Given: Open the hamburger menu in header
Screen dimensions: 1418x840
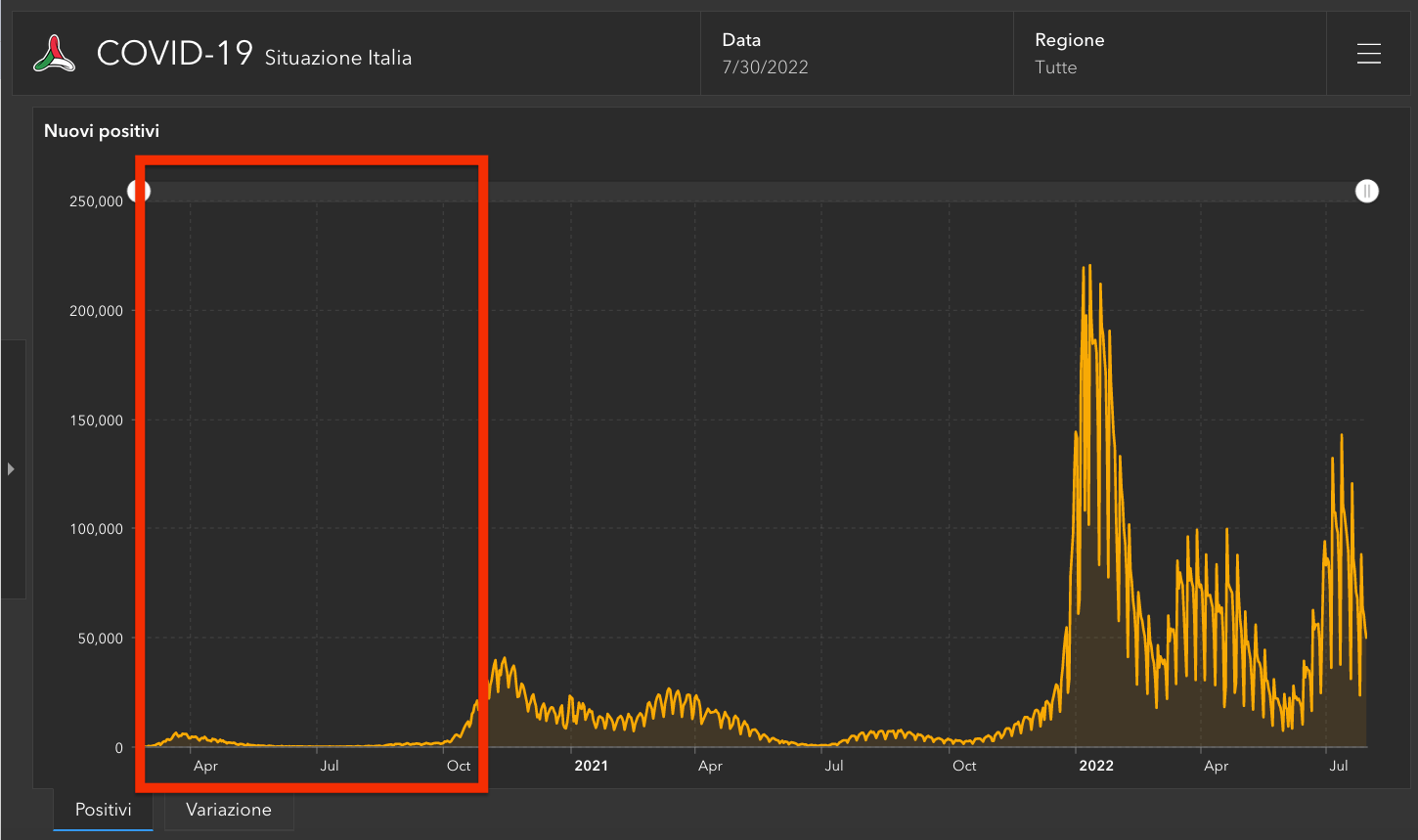Looking at the screenshot, I should tap(1368, 54).
